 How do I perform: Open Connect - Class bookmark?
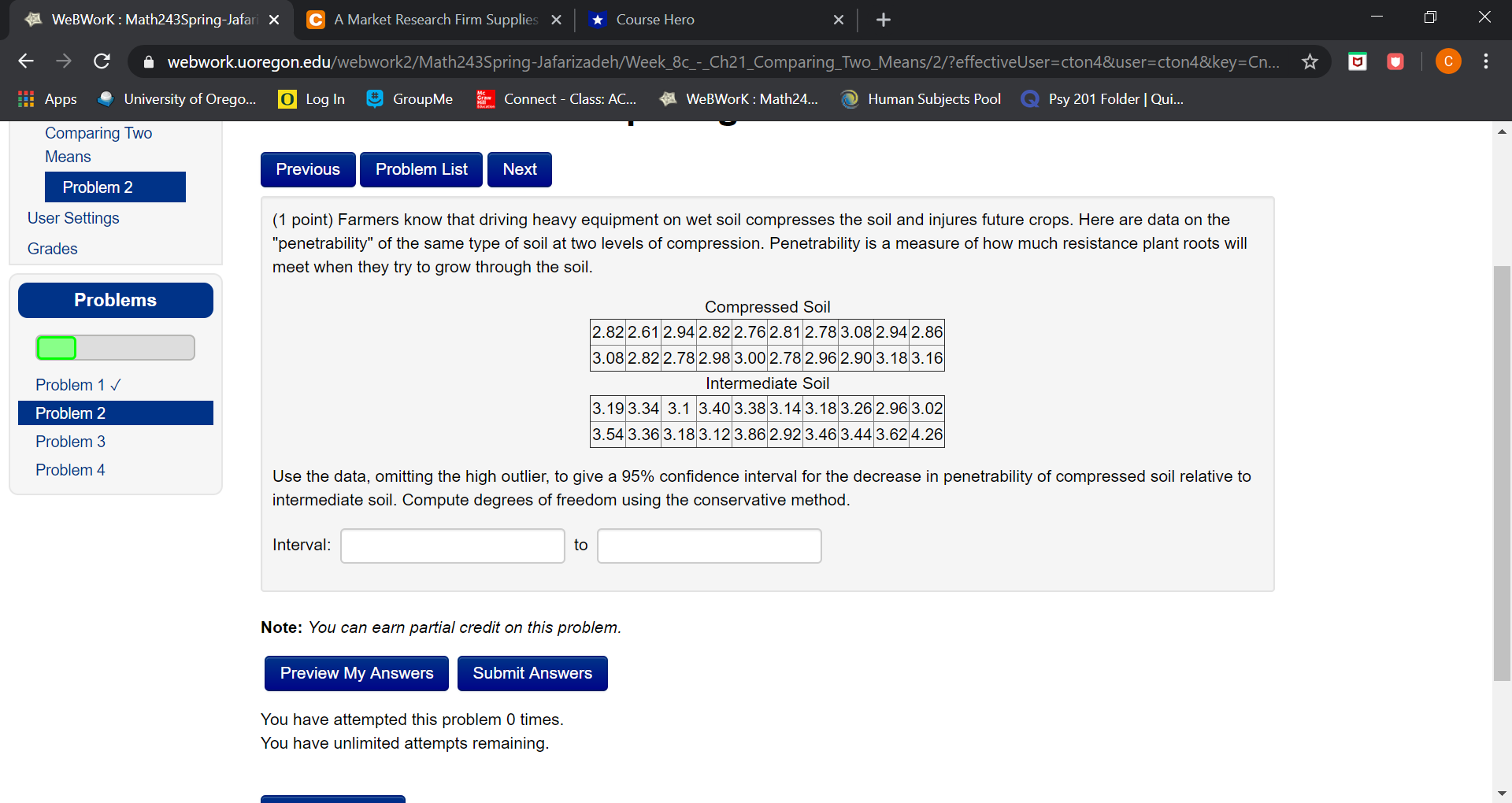coord(556,99)
